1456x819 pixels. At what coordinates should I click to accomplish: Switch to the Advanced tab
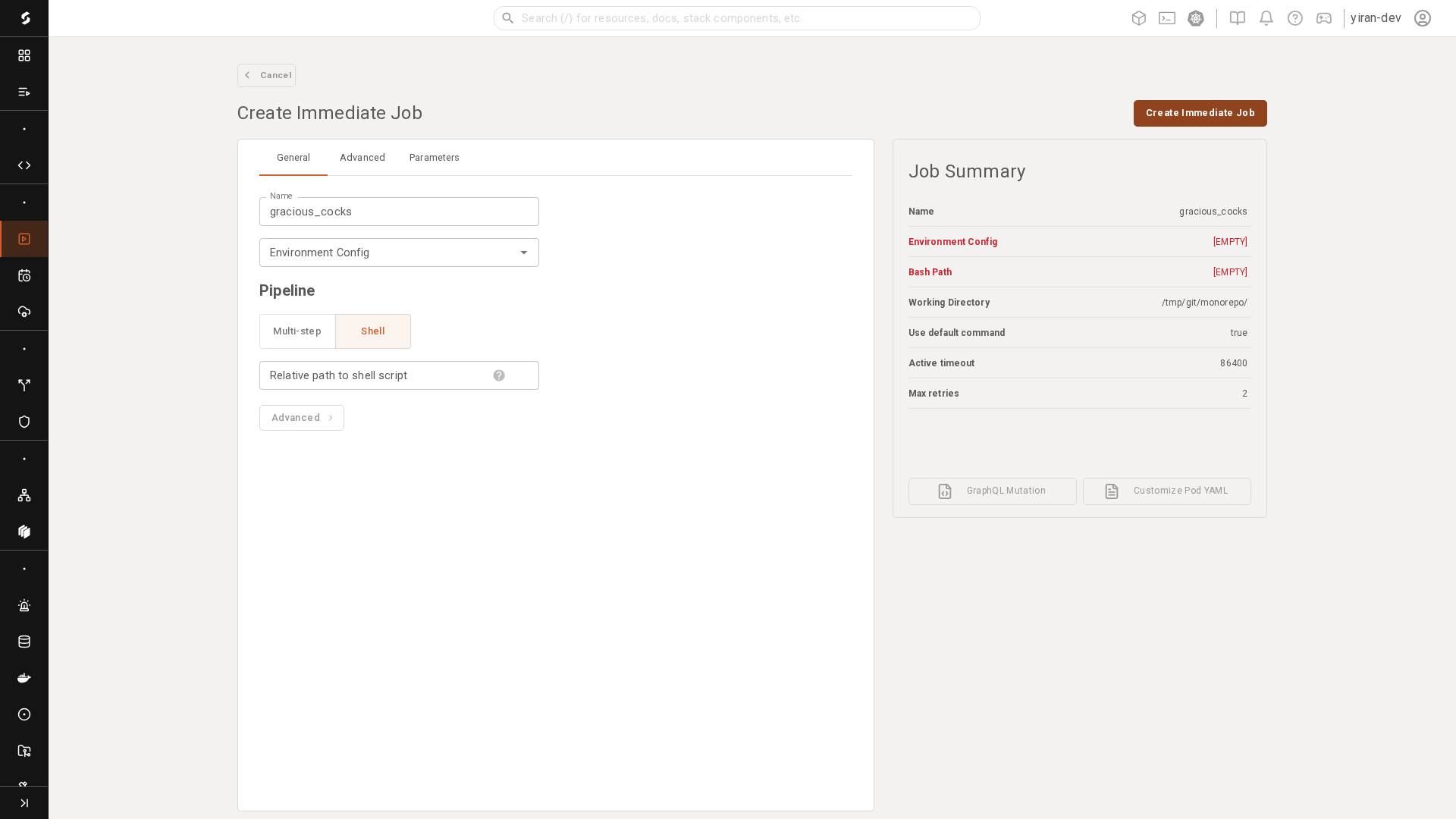pyautogui.click(x=362, y=158)
